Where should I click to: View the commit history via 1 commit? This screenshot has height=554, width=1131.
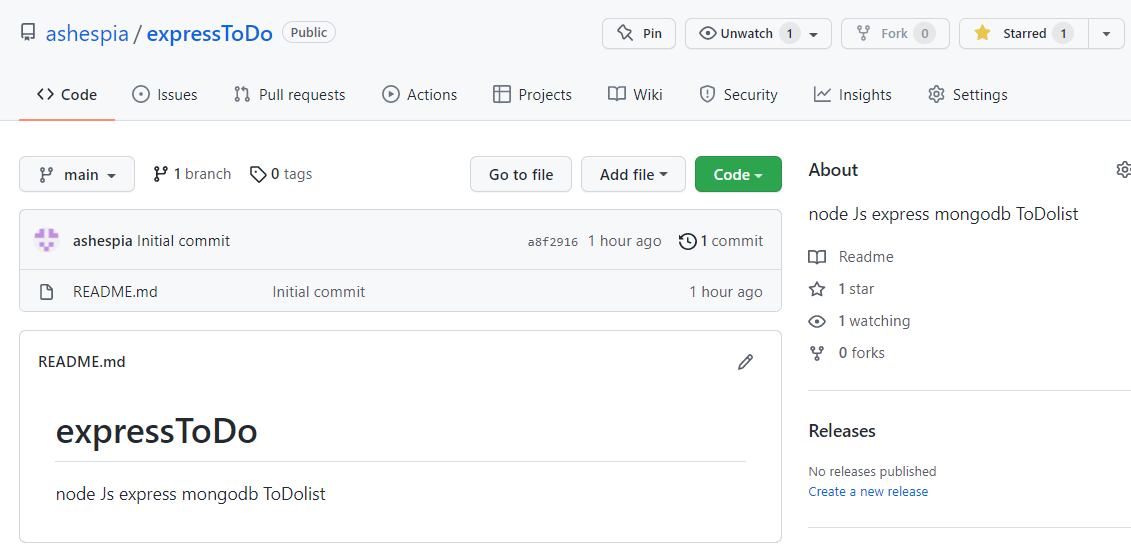tap(721, 241)
